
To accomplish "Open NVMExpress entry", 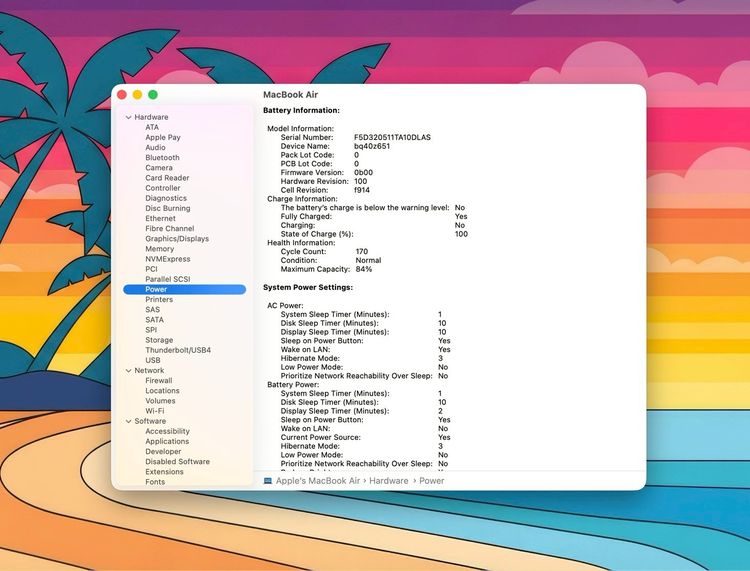I will click(x=168, y=259).
